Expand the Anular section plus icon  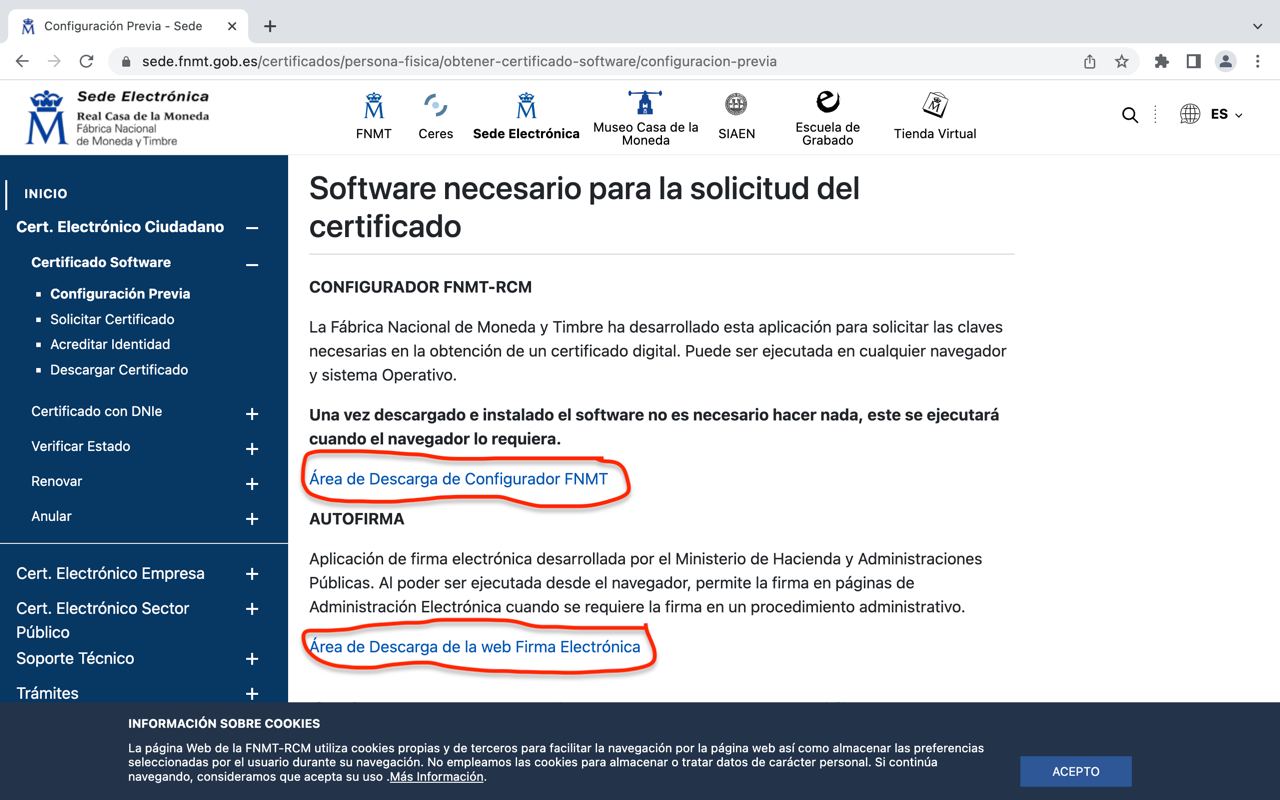coord(252,519)
